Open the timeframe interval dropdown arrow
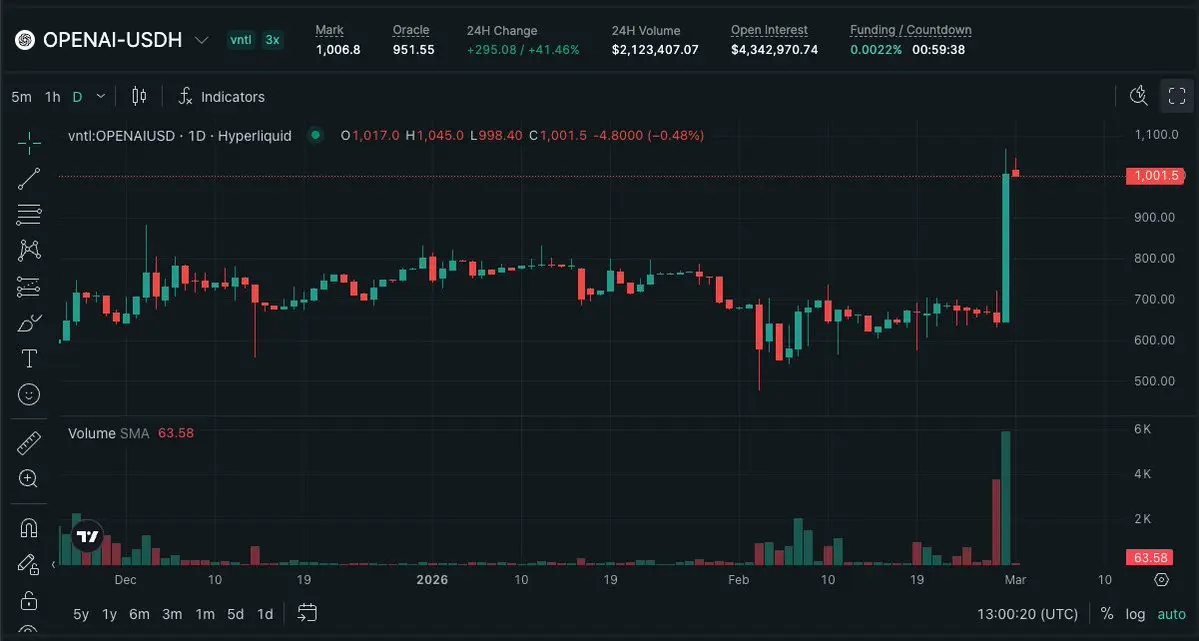 (x=100, y=97)
